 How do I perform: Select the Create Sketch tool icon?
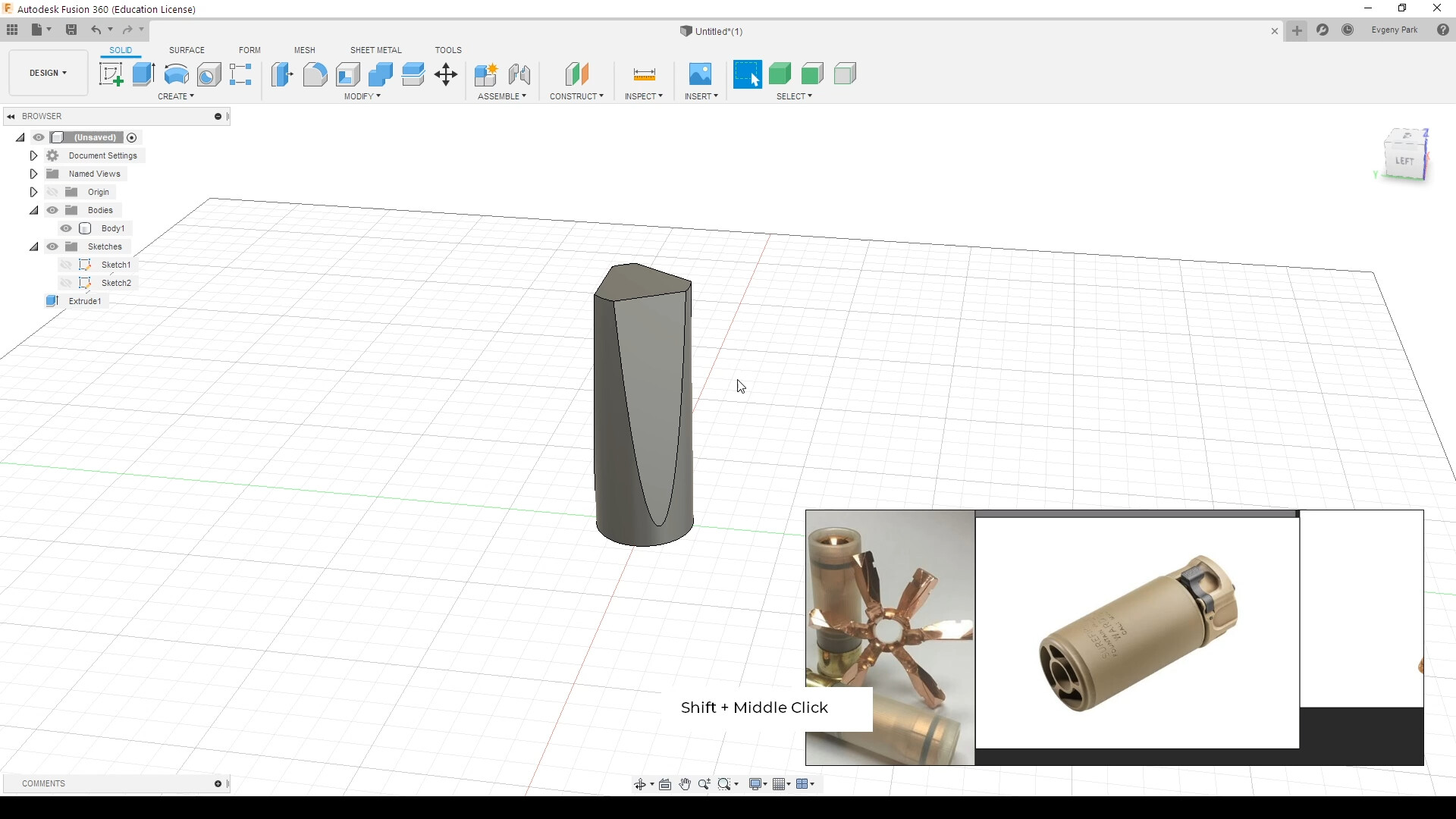pyautogui.click(x=111, y=74)
